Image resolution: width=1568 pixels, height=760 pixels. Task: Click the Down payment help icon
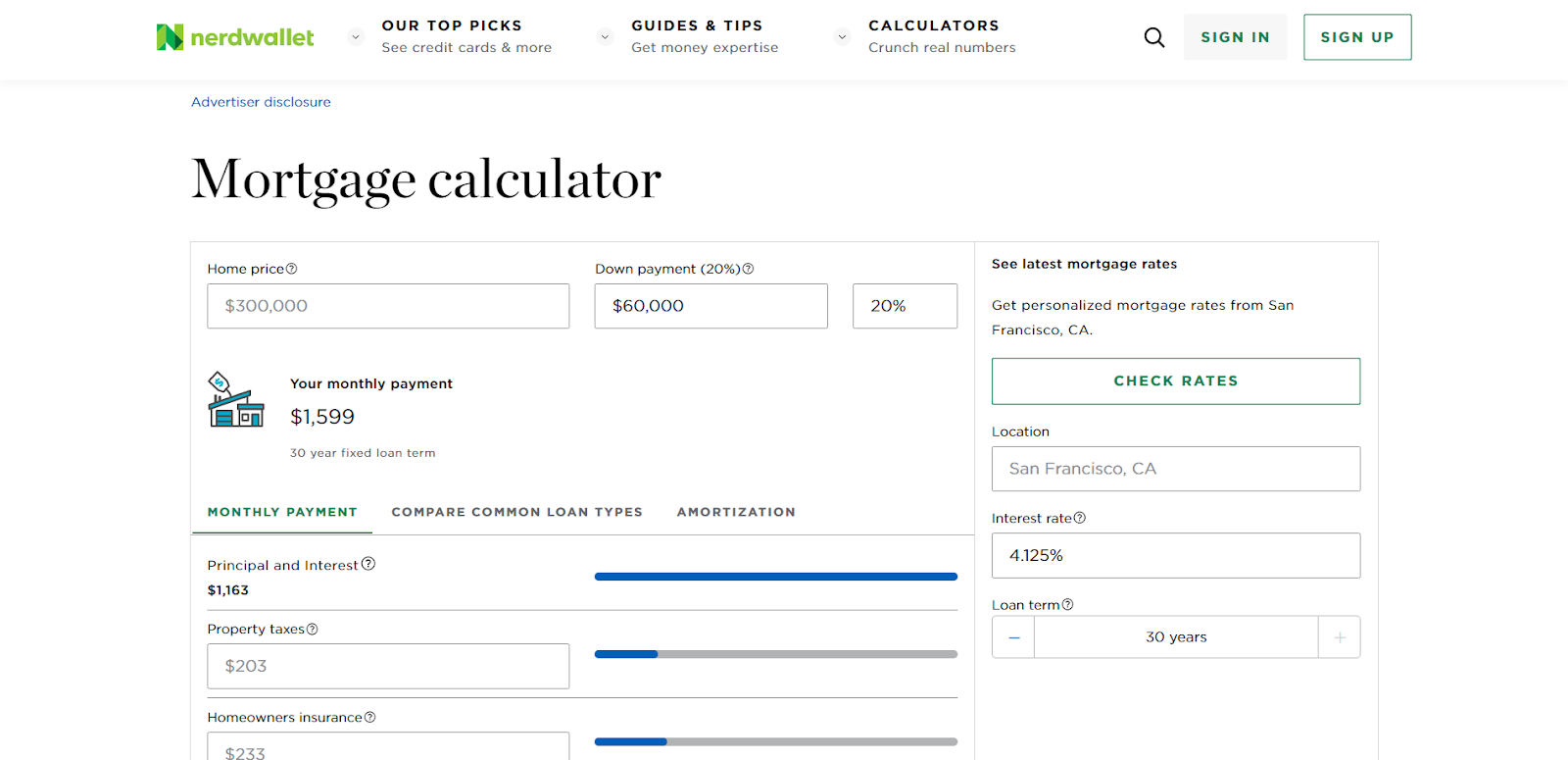click(748, 269)
